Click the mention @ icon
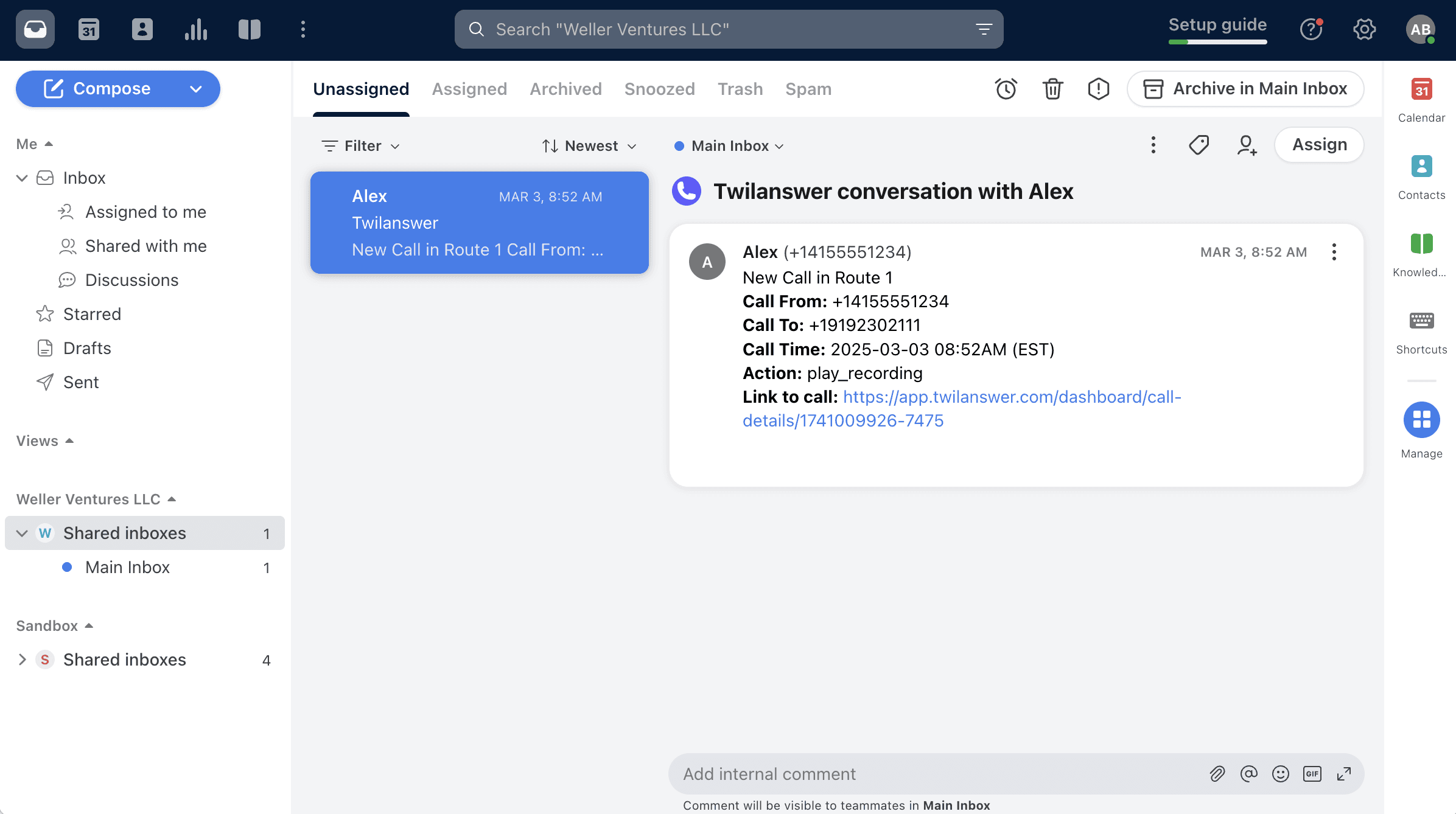The width and height of the screenshot is (1456, 814). tap(1248, 774)
